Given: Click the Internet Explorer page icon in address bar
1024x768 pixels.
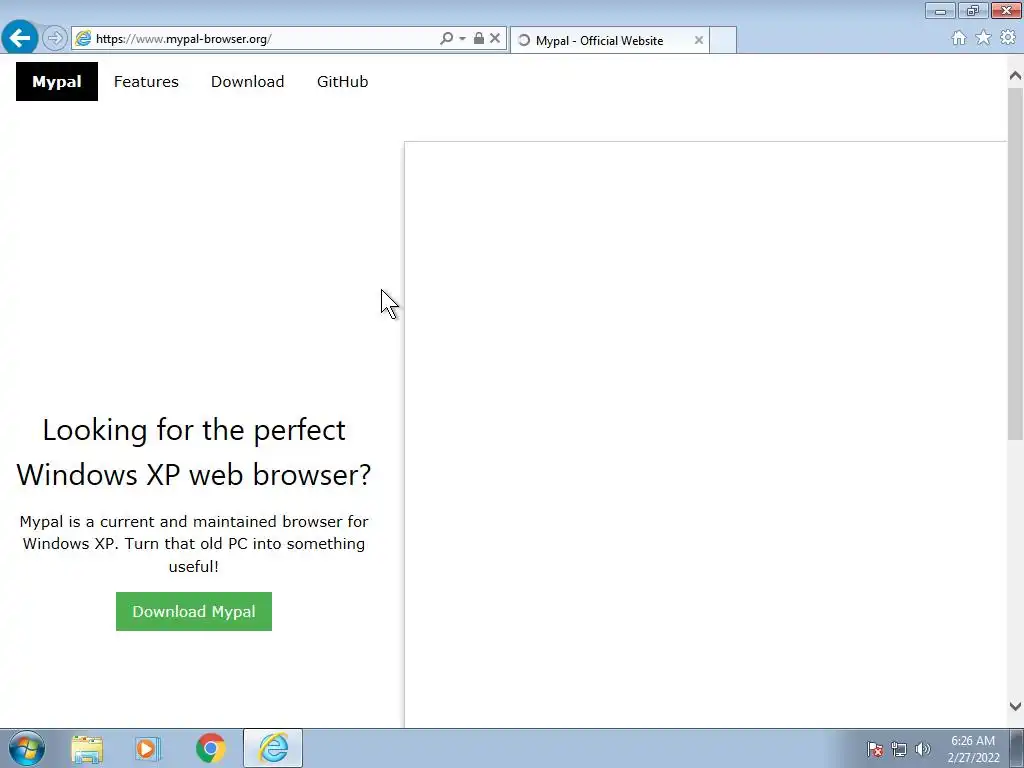Looking at the screenshot, I should pos(83,39).
